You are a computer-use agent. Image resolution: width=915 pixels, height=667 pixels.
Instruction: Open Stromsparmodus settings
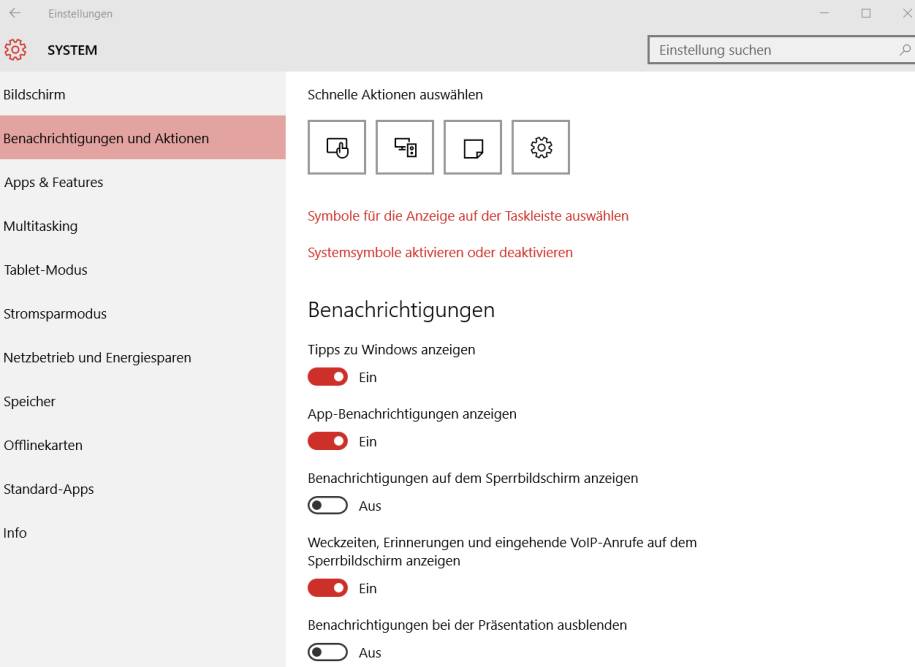[x=143, y=313]
